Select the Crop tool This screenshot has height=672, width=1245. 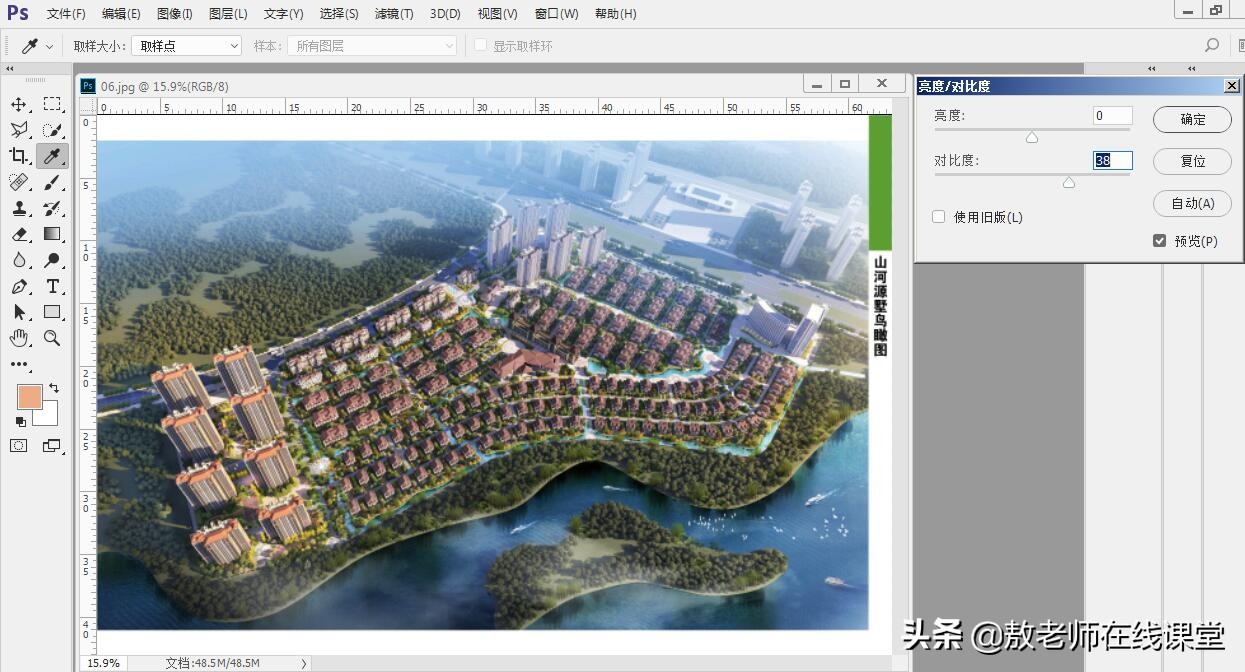coord(19,155)
